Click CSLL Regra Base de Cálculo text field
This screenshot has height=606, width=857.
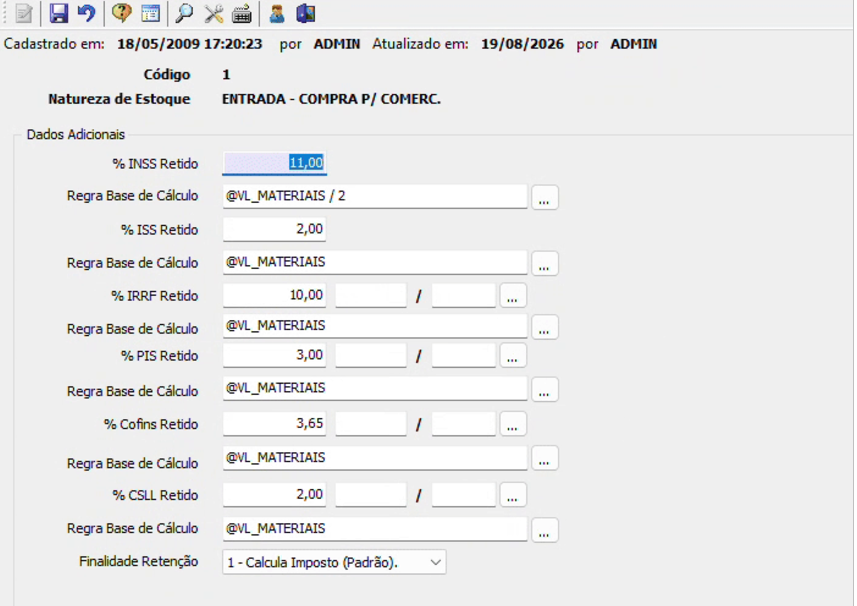click(375, 529)
